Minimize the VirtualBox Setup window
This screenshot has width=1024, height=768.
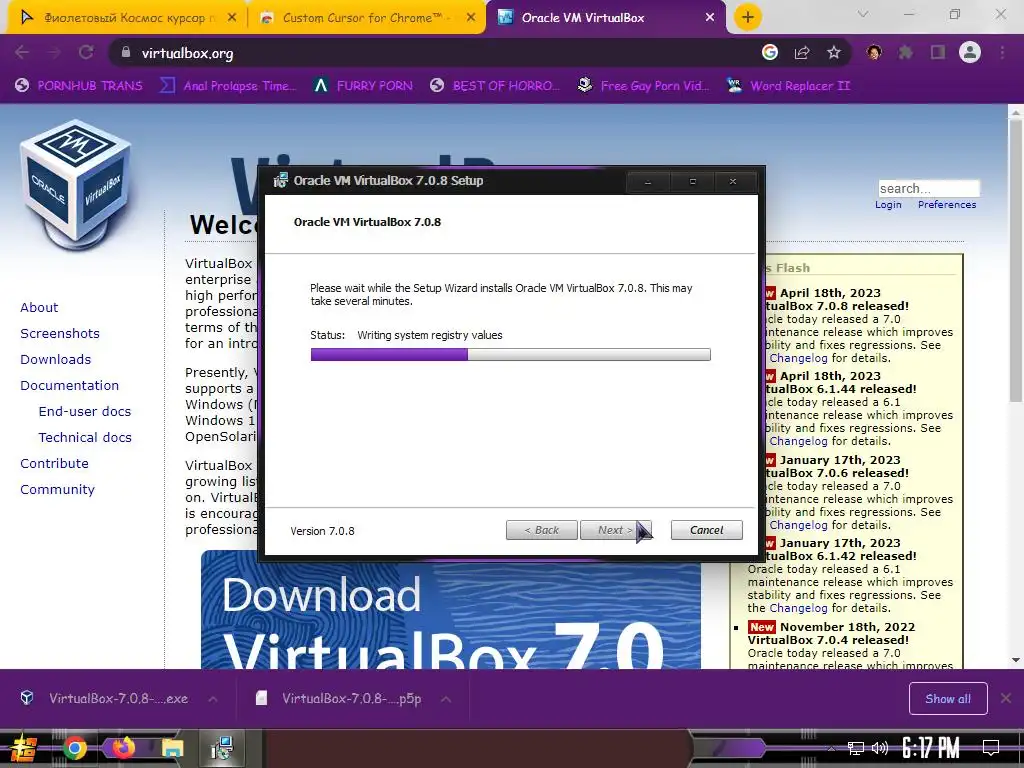648,182
